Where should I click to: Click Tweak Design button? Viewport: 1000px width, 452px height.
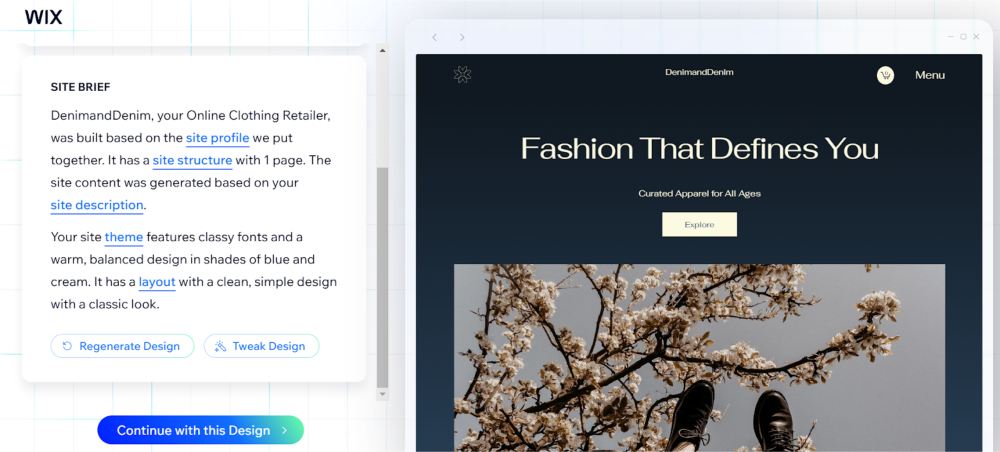click(x=261, y=346)
